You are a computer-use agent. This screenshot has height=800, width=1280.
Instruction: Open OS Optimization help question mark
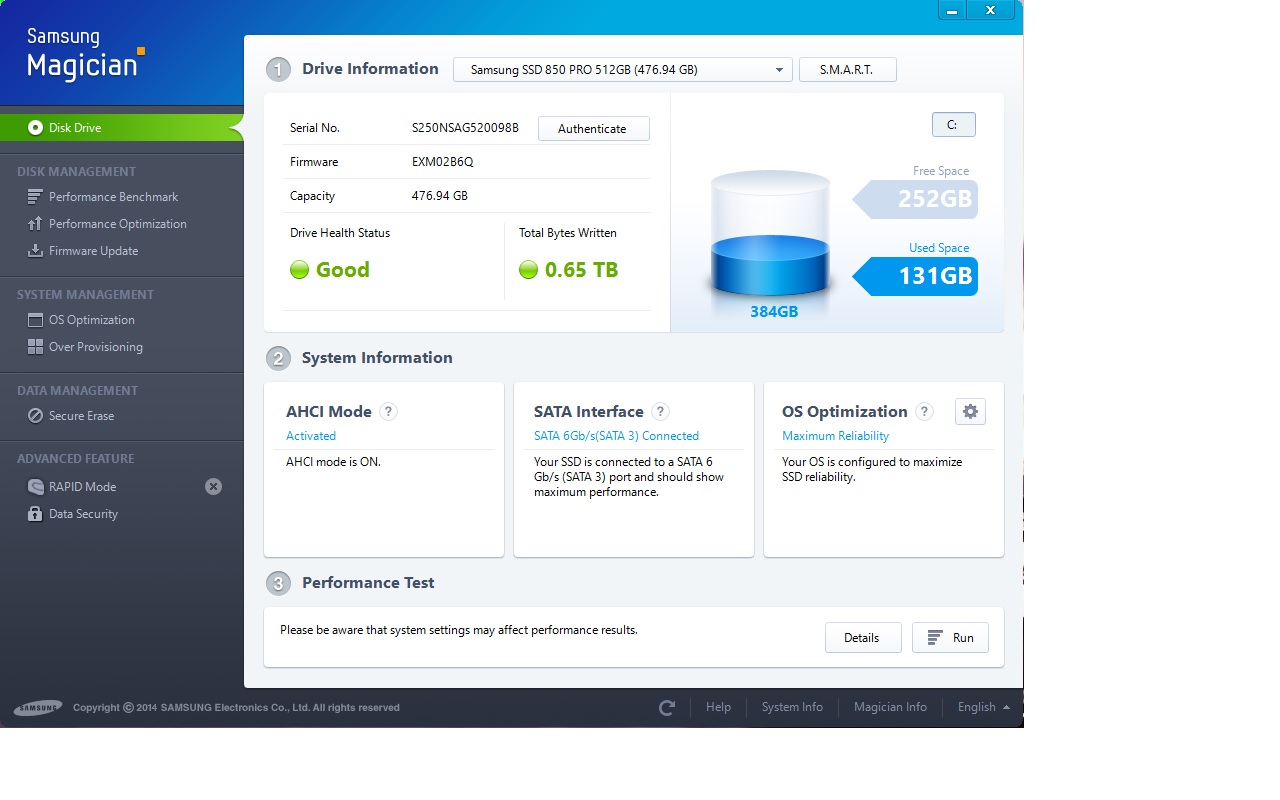click(x=924, y=412)
